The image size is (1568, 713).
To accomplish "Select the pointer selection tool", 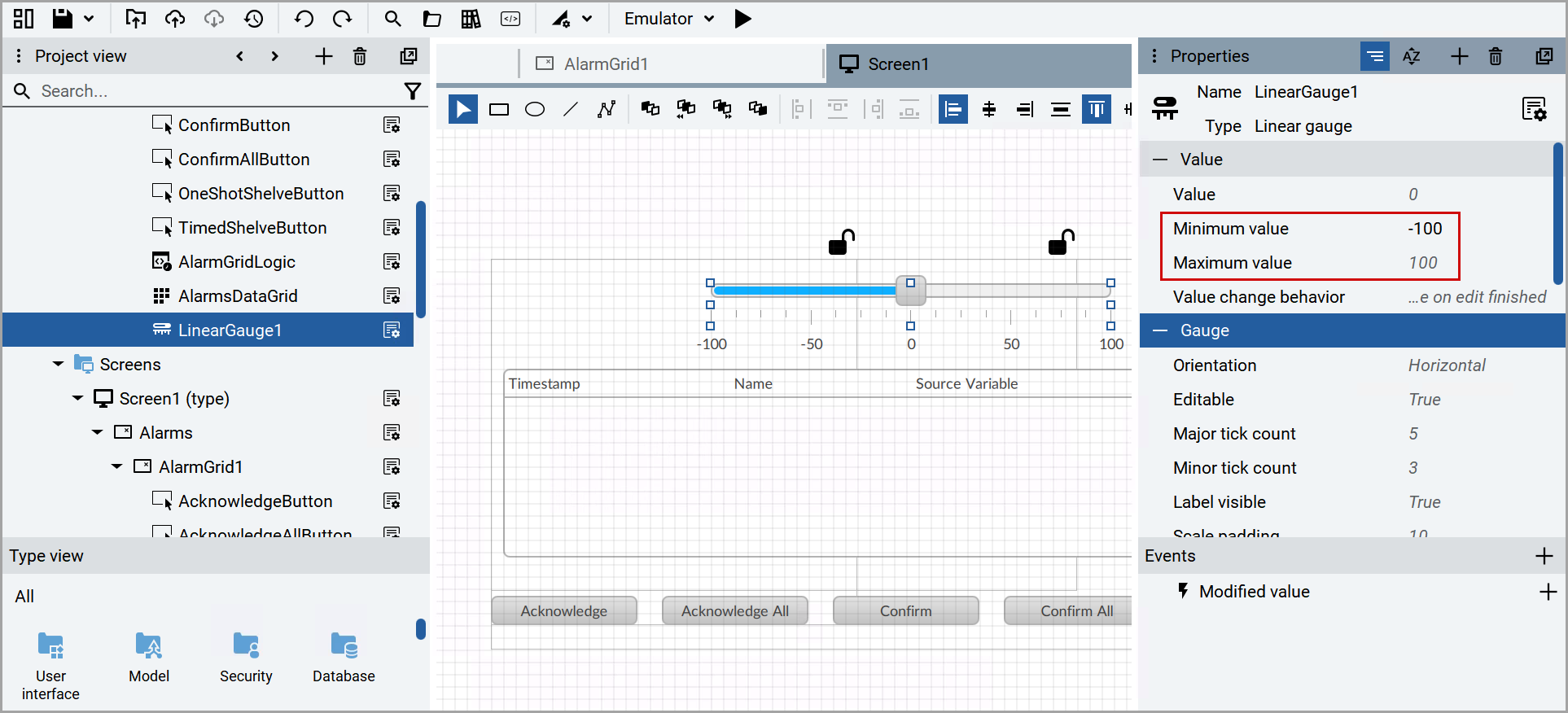I will coord(463,109).
